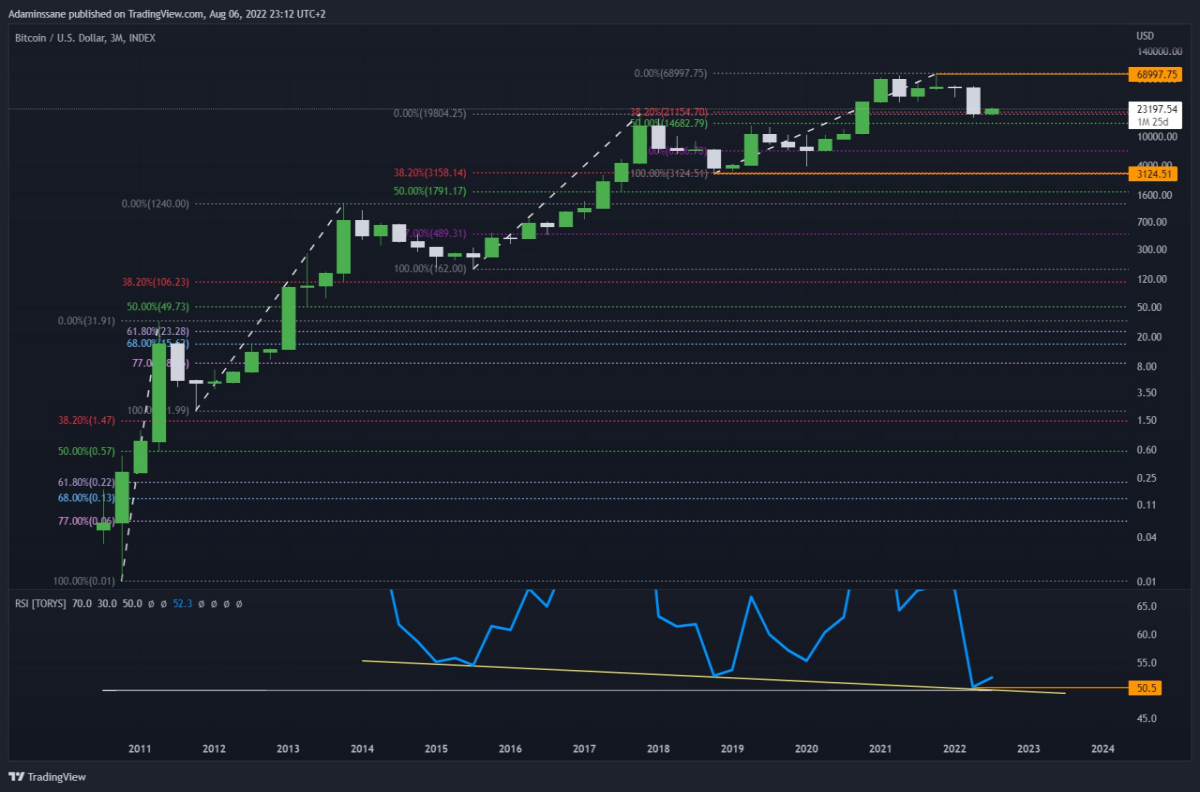Screen dimensions: 1200x792
Task: Click the USD currency label on price axis
Action: click(1145, 36)
